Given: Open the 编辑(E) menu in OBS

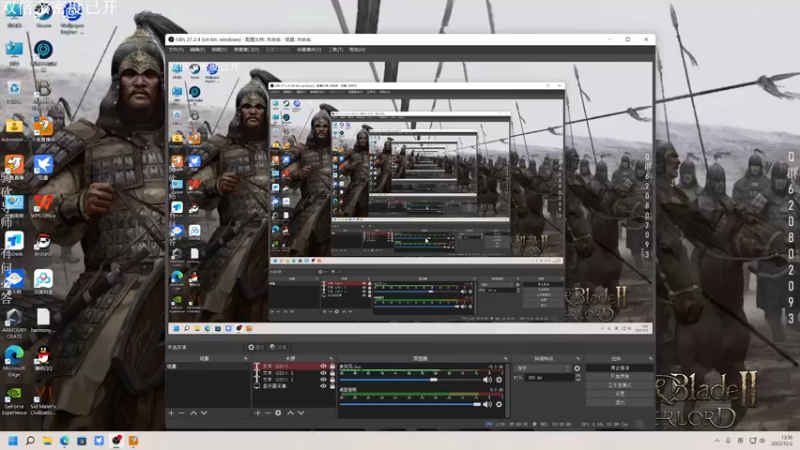Looking at the screenshot, I should pyautogui.click(x=197, y=49).
